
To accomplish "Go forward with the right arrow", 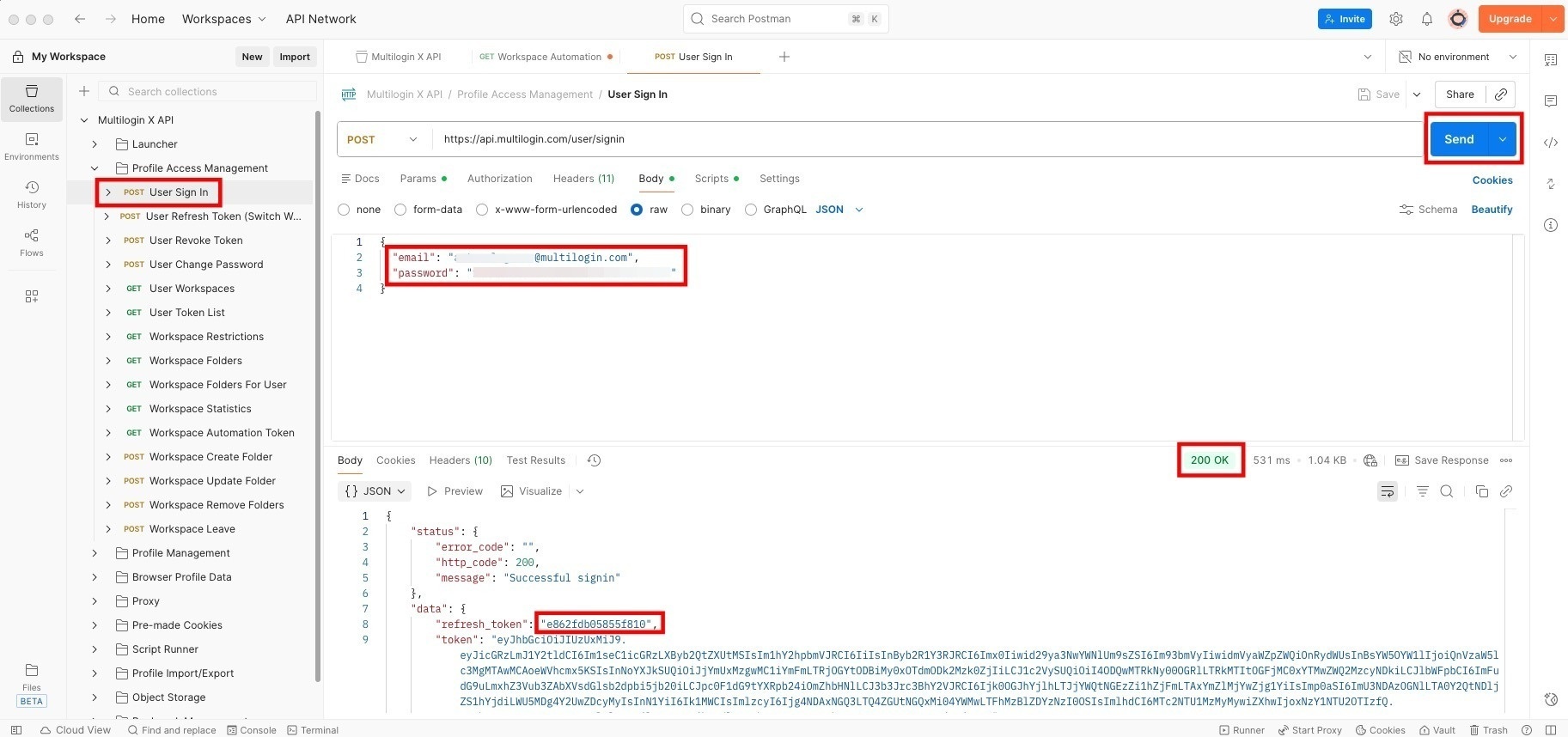I will 111,19.
